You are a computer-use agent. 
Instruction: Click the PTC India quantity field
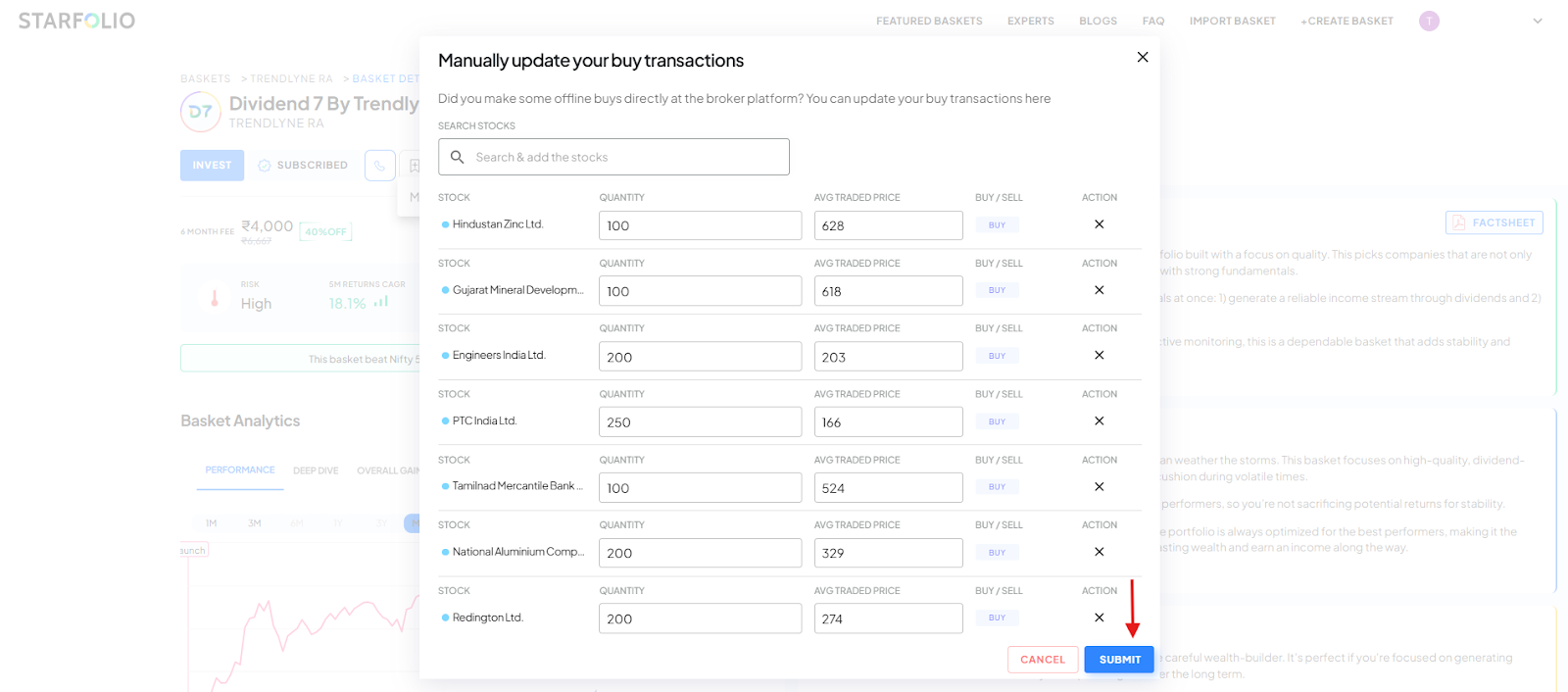700,422
